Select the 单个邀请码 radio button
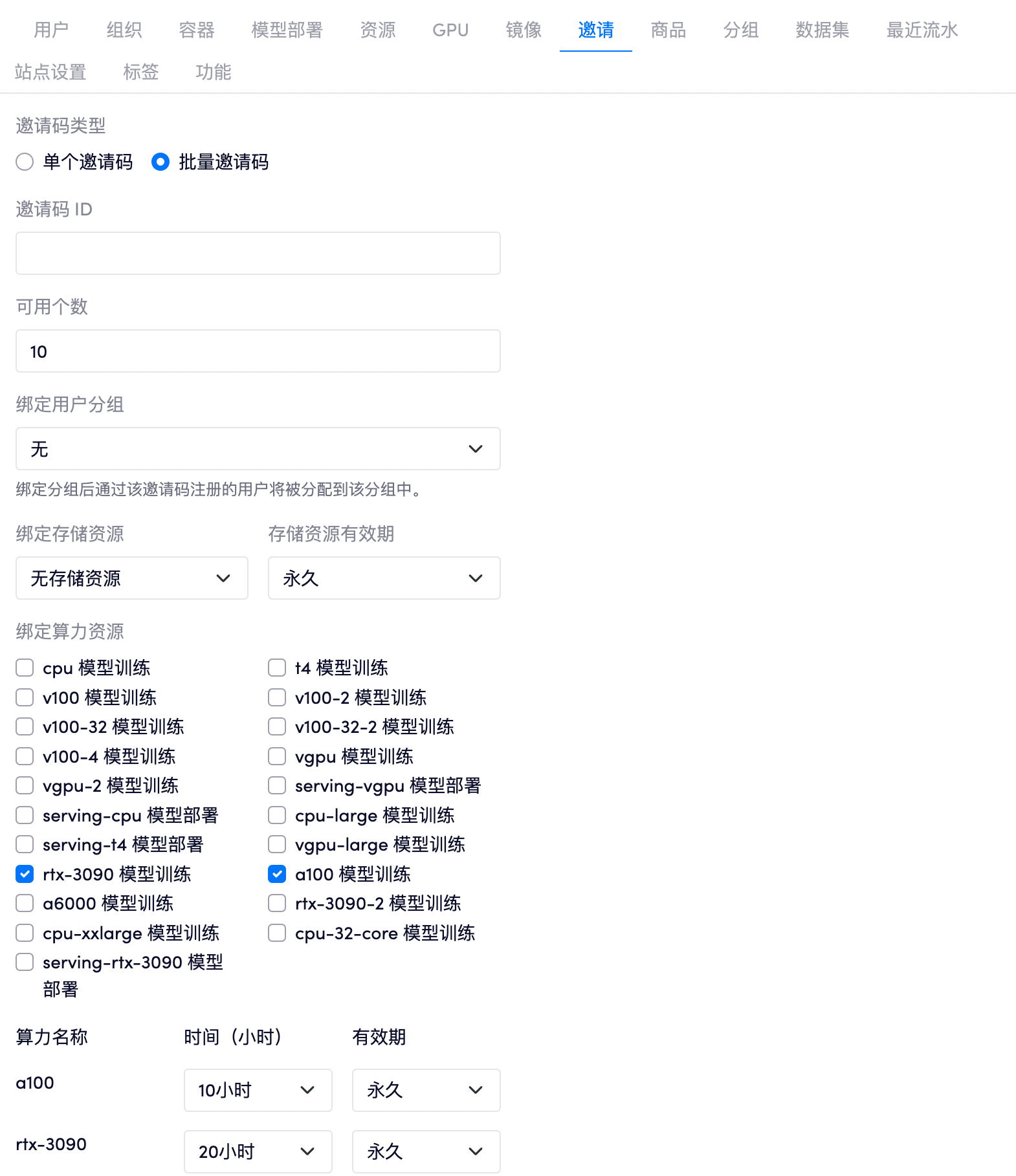Image resolution: width=1016 pixels, height=1176 pixels. tap(25, 162)
